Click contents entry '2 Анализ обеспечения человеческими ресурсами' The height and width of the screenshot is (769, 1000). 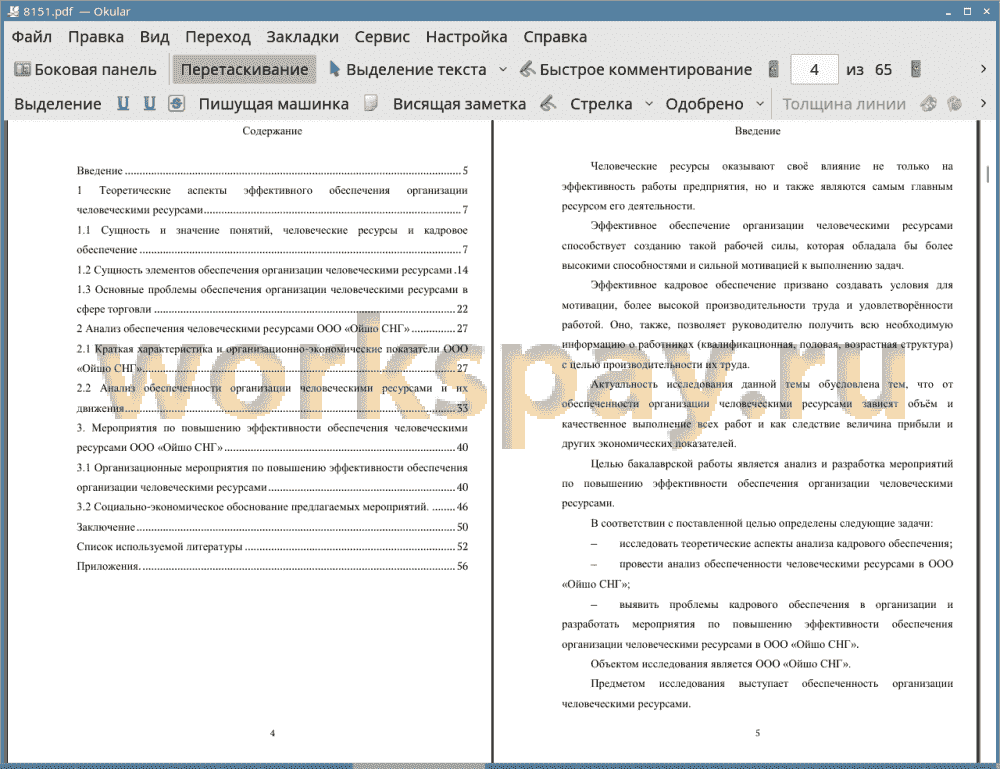(272, 328)
